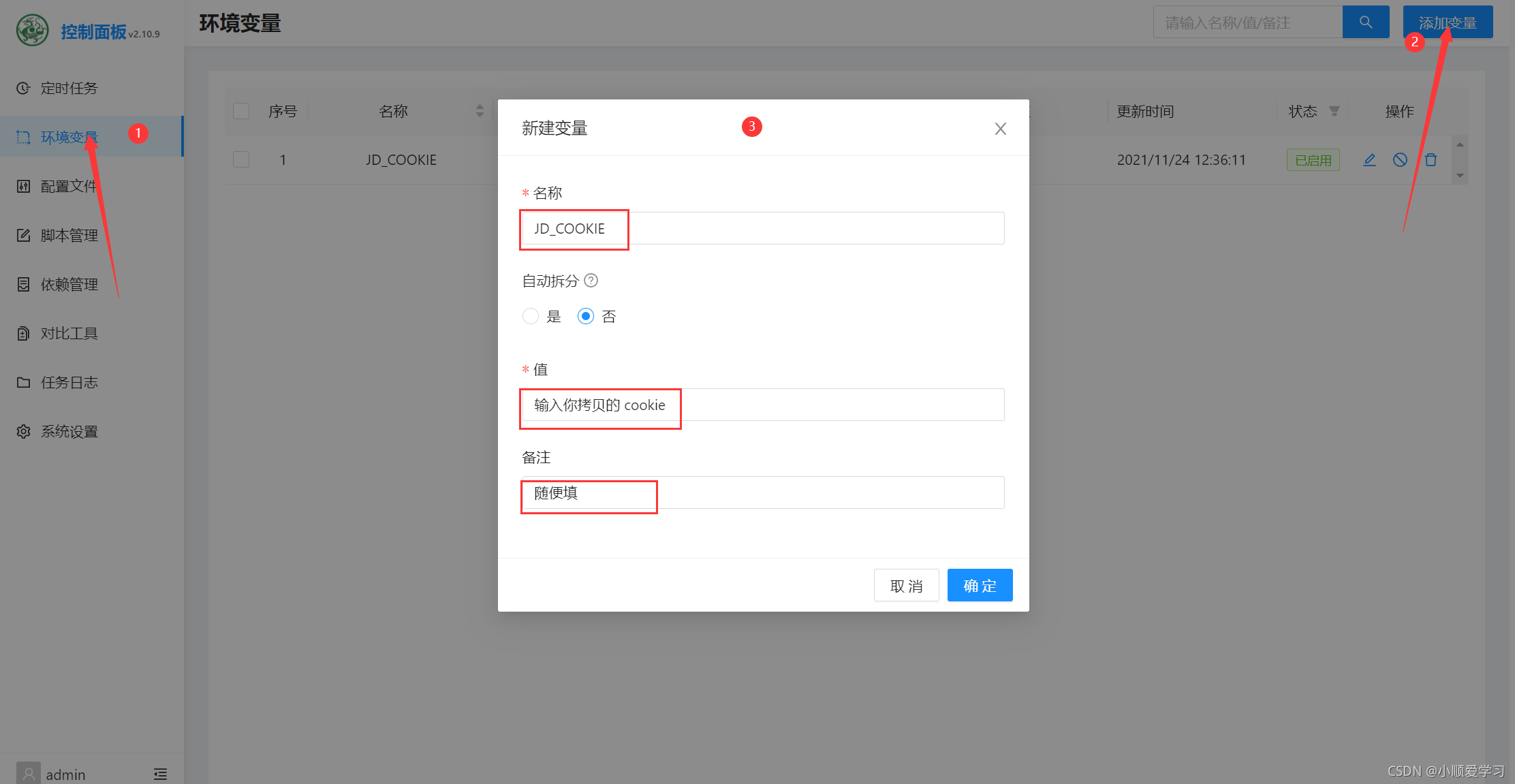Click the 配置文件 sliders icon
1515x784 pixels.
click(x=23, y=187)
